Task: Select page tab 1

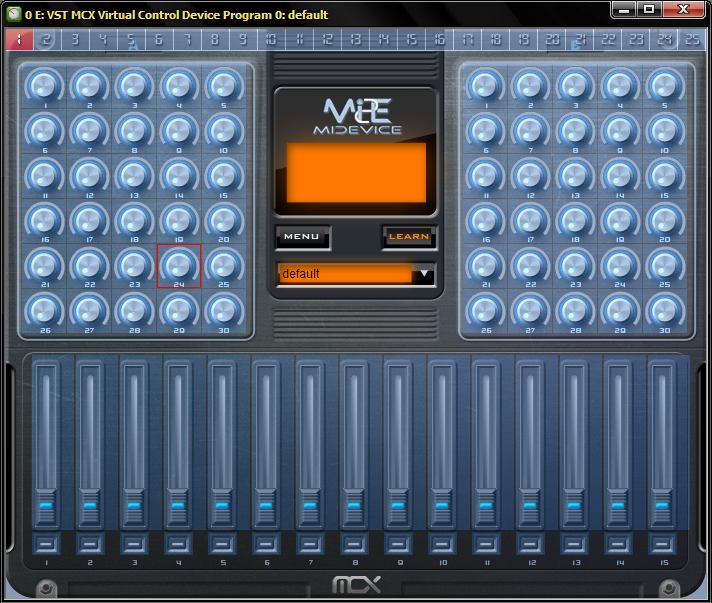Action: click(20, 40)
